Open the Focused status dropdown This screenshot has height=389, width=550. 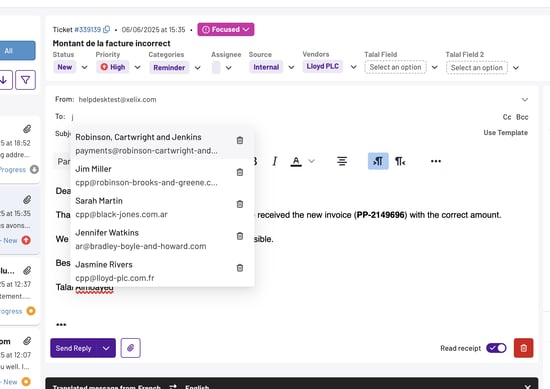(226, 29)
